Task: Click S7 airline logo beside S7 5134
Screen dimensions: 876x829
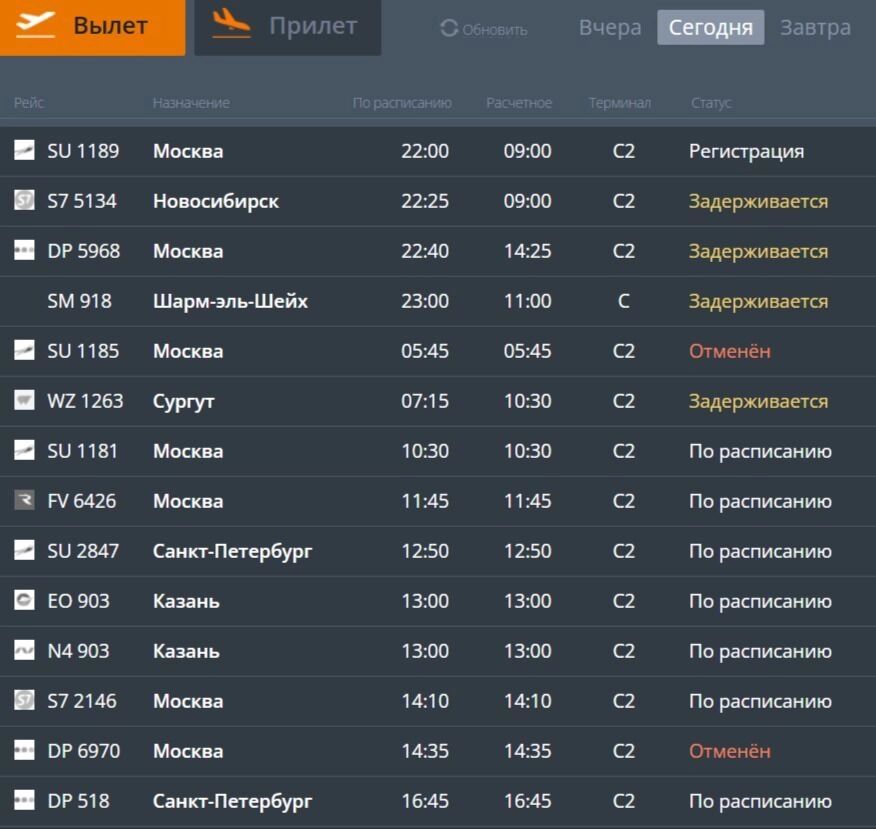Action: [24, 200]
